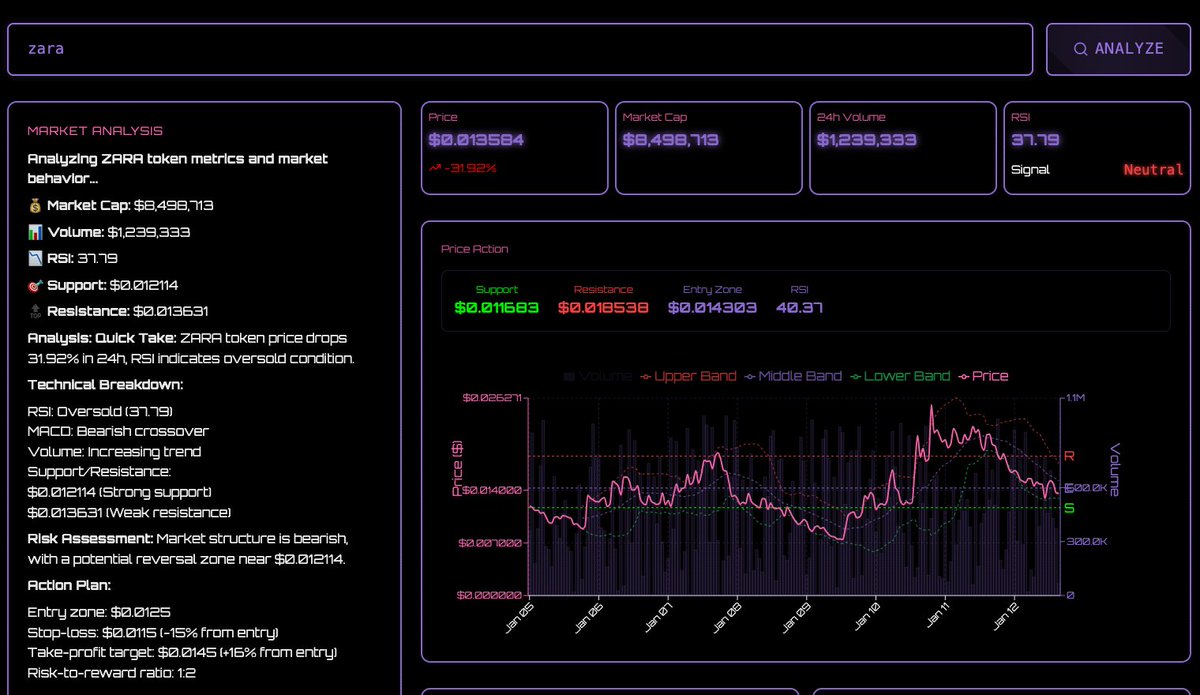This screenshot has height=695, width=1200.
Task: Toggle the Upper Band legend entry
Action: tap(688, 376)
